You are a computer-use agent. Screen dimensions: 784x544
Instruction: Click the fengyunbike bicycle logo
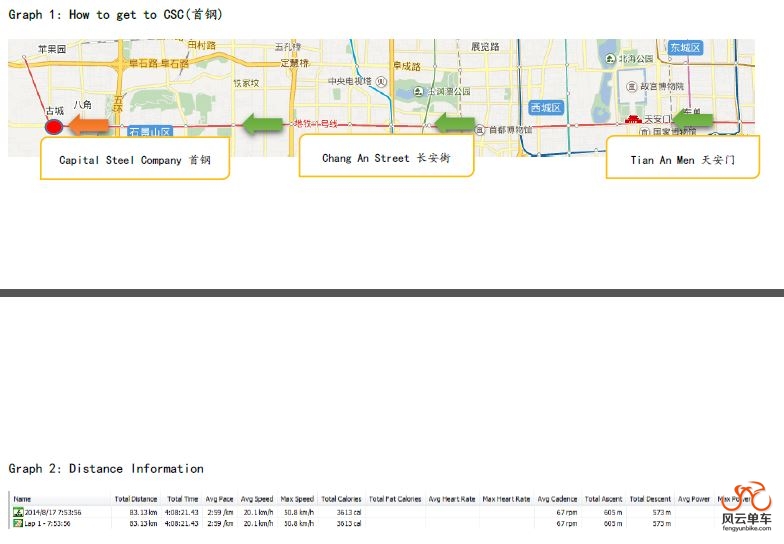(746, 505)
